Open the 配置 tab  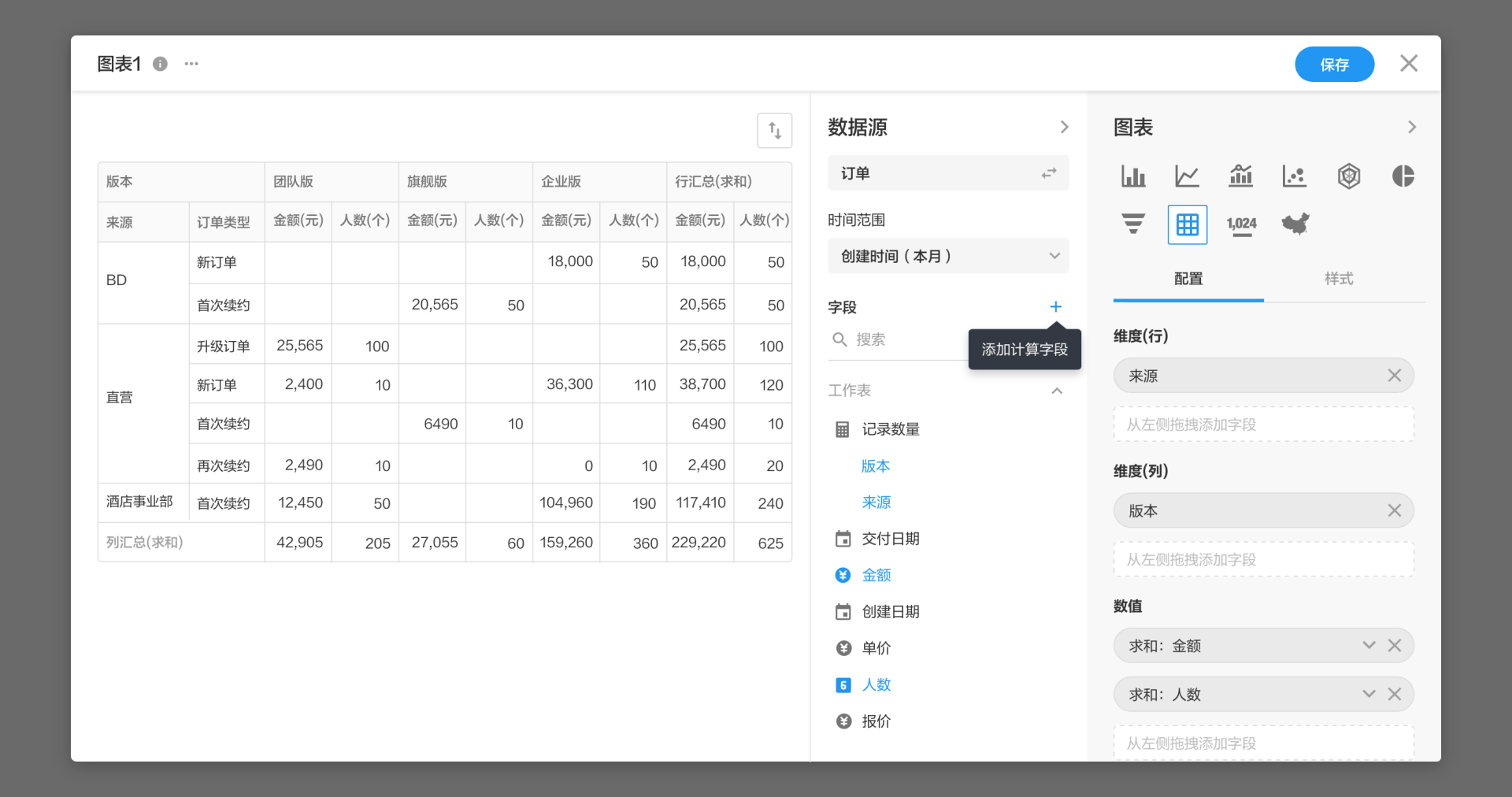(1188, 279)
